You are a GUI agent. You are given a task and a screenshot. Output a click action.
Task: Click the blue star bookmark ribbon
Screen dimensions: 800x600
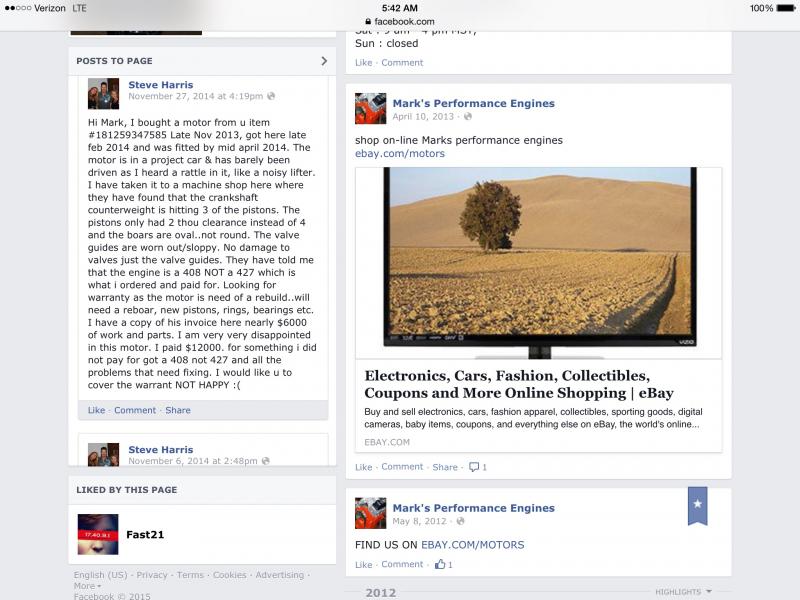(697, 506)
